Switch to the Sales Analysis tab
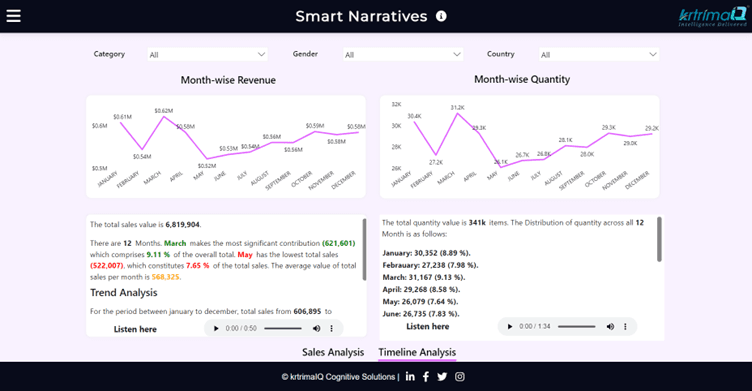Screen dimensions: 752x391 pos(333,352)
